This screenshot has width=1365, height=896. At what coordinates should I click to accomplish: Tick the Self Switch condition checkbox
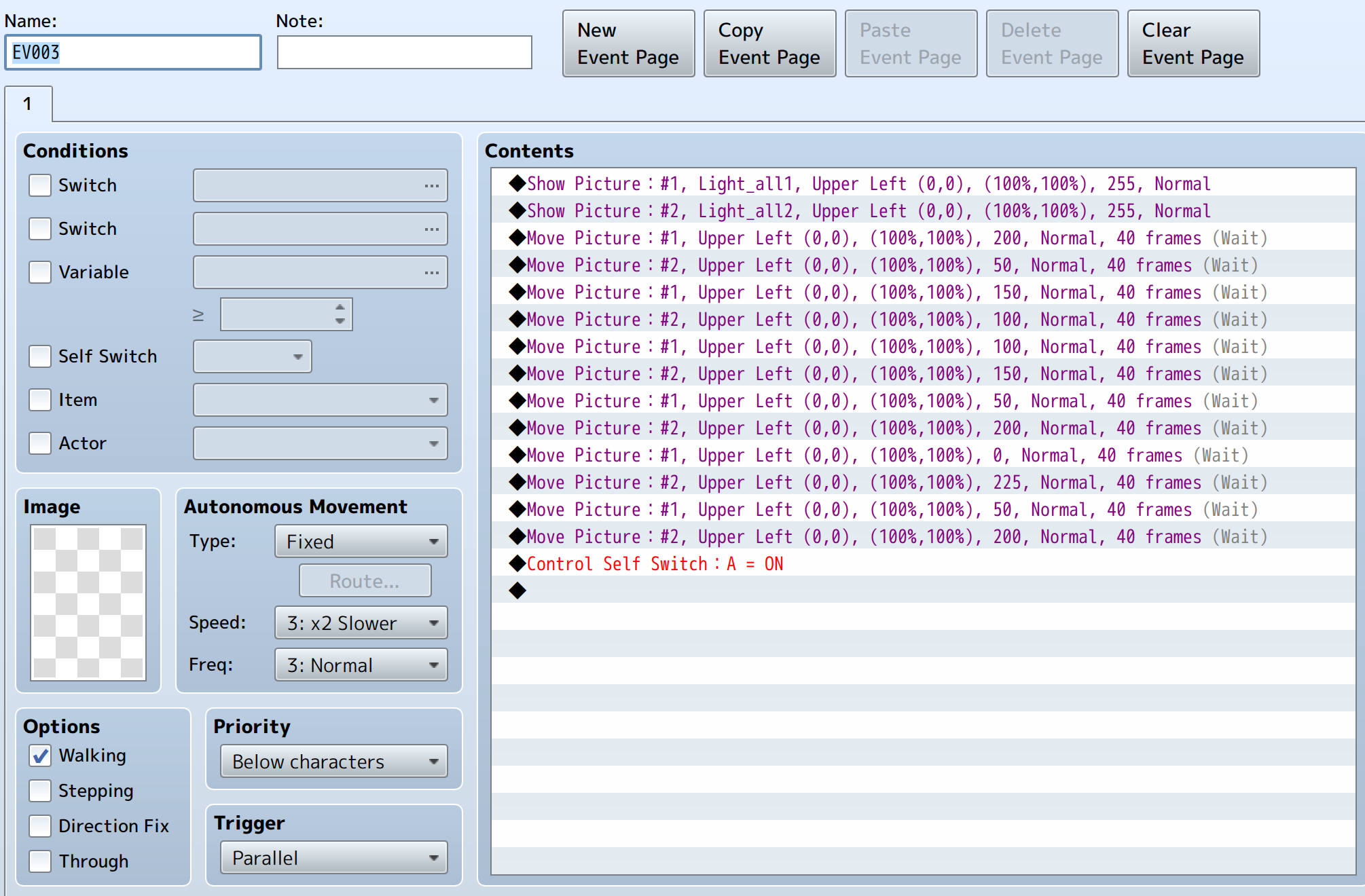[x=40, y=356]
